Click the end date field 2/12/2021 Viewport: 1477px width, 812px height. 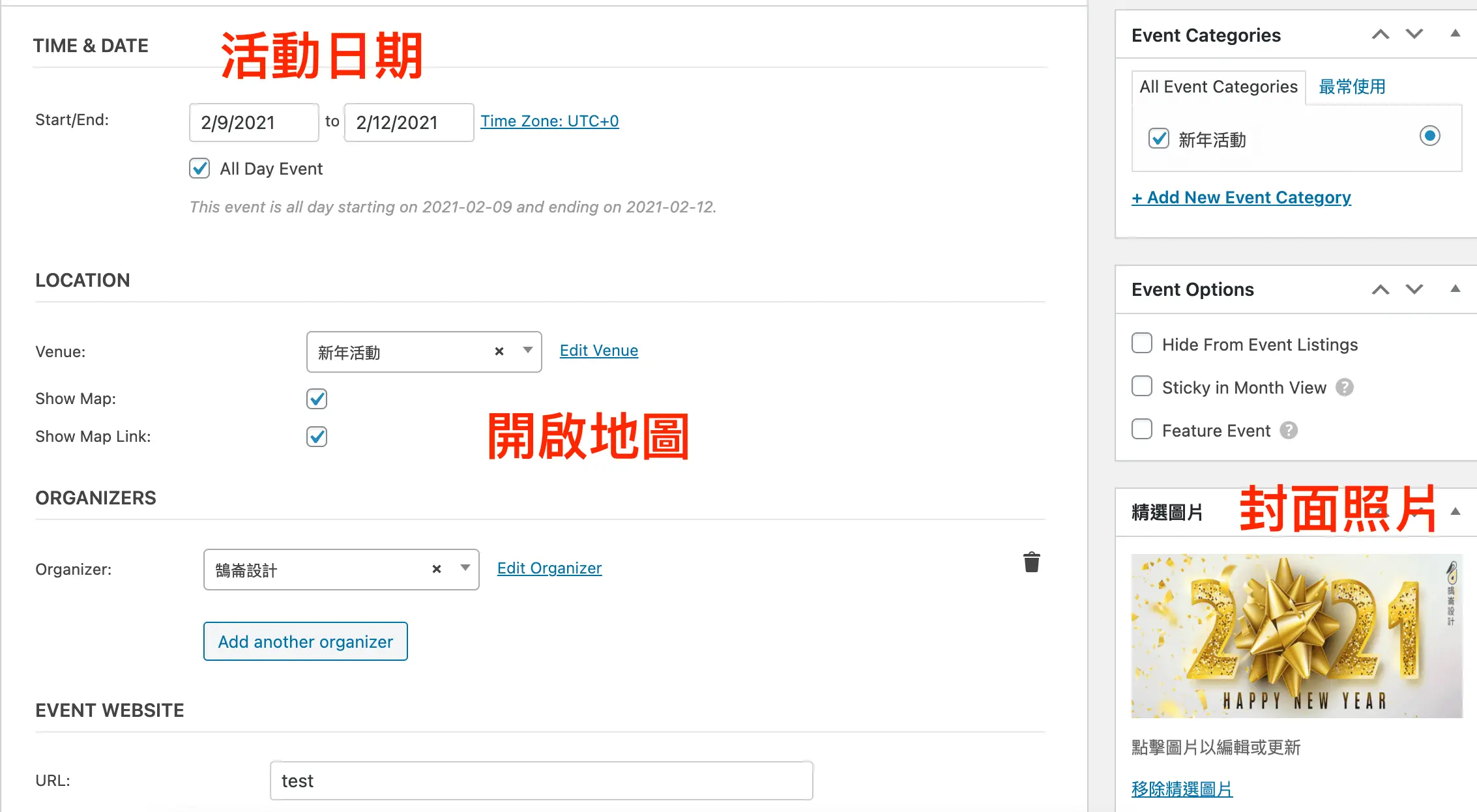point(409,123)
